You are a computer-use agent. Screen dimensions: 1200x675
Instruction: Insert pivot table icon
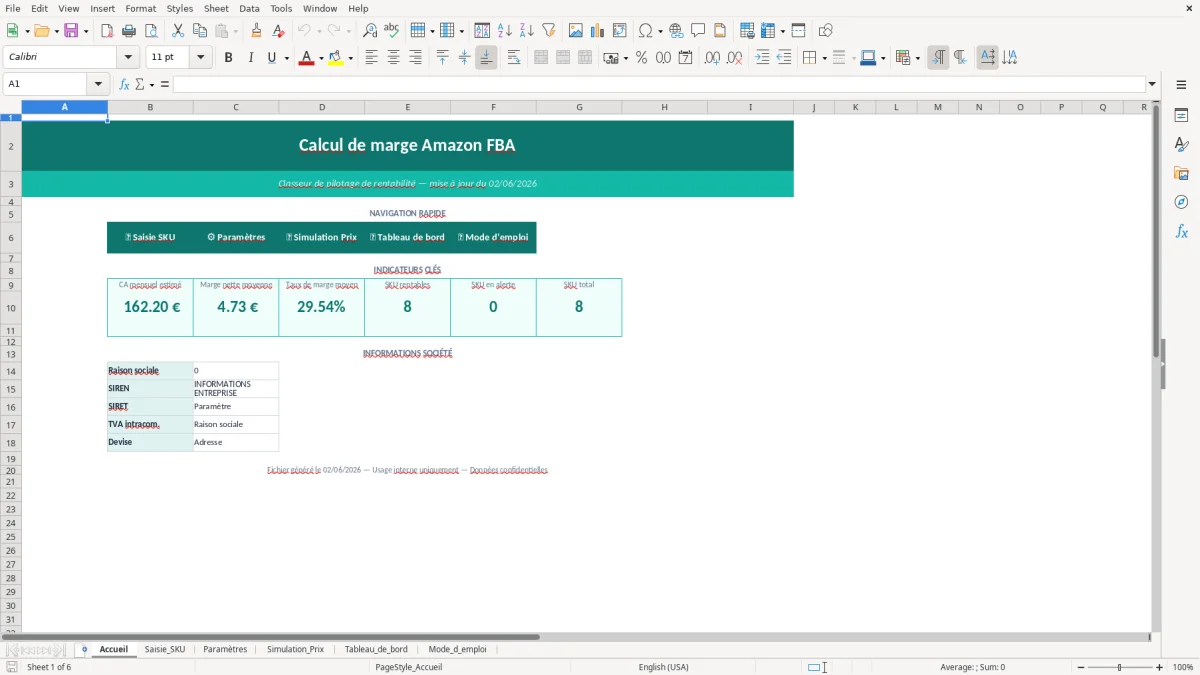[620, 31]
